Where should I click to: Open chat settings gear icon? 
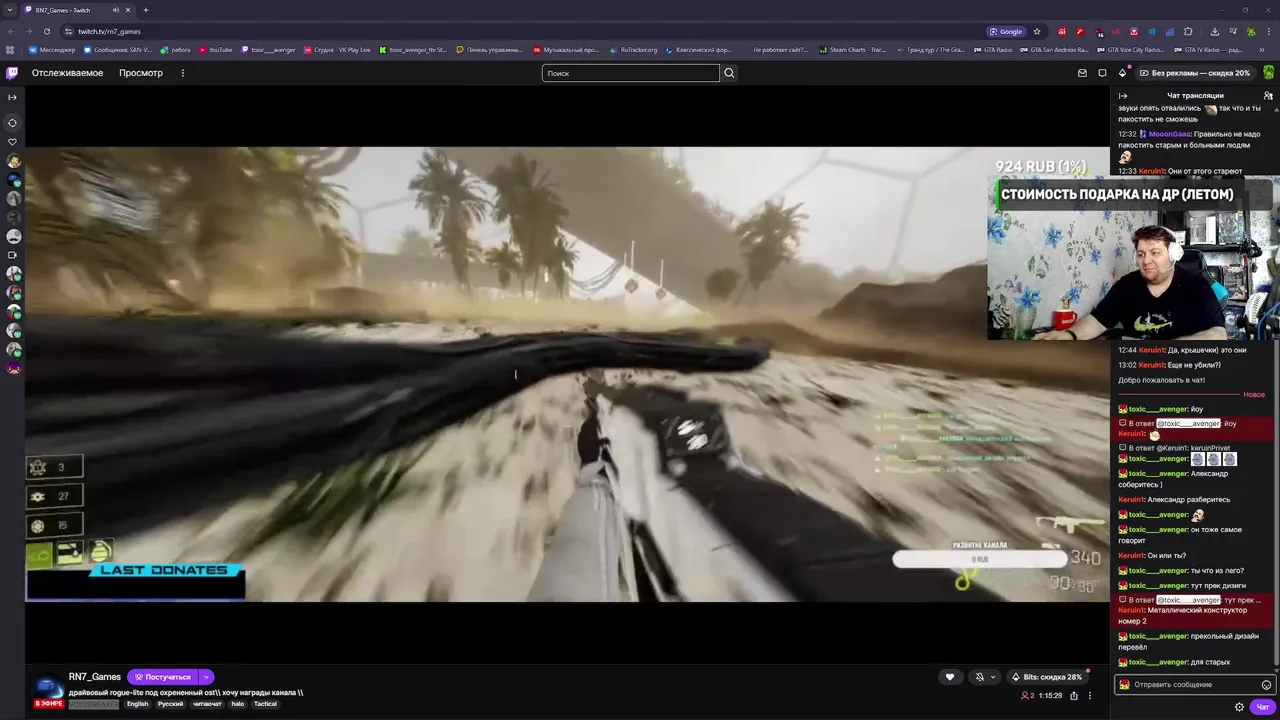1239,707
